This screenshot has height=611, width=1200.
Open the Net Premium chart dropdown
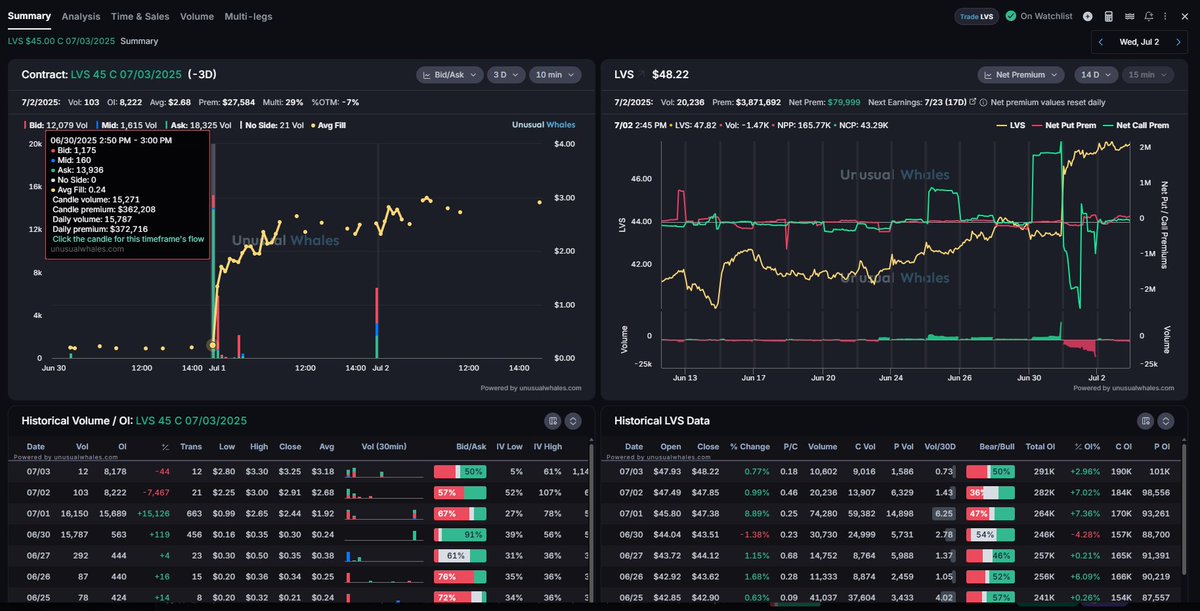1019,74
